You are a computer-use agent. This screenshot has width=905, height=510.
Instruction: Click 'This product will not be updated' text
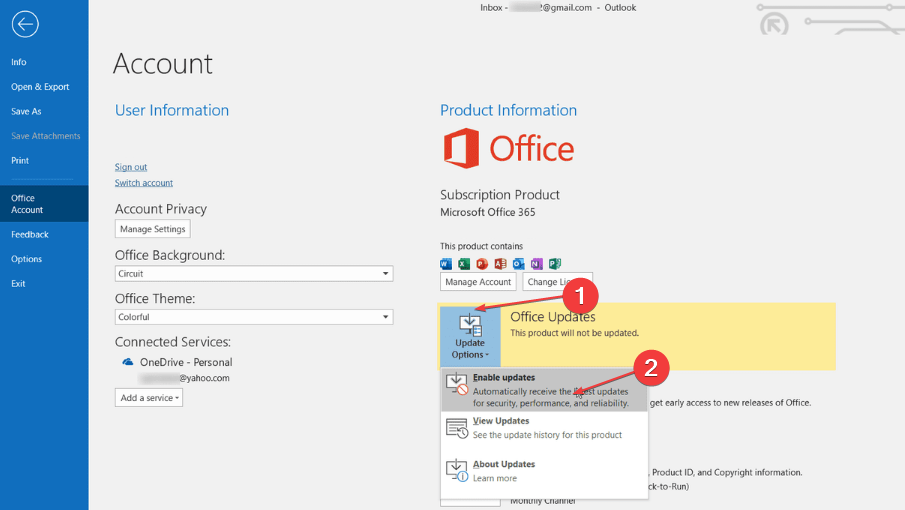[x=574, y=333]
